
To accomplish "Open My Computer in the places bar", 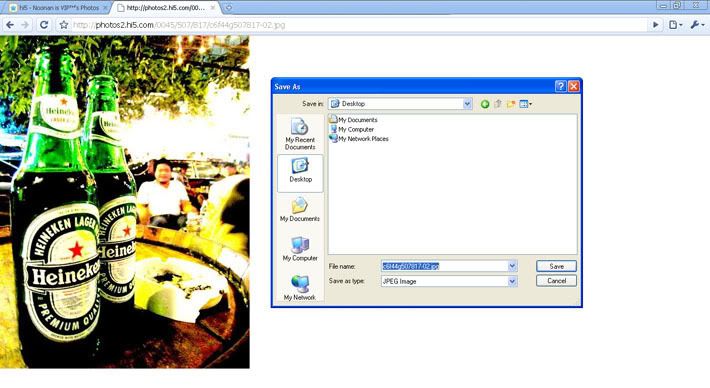I will coord(300,249).
